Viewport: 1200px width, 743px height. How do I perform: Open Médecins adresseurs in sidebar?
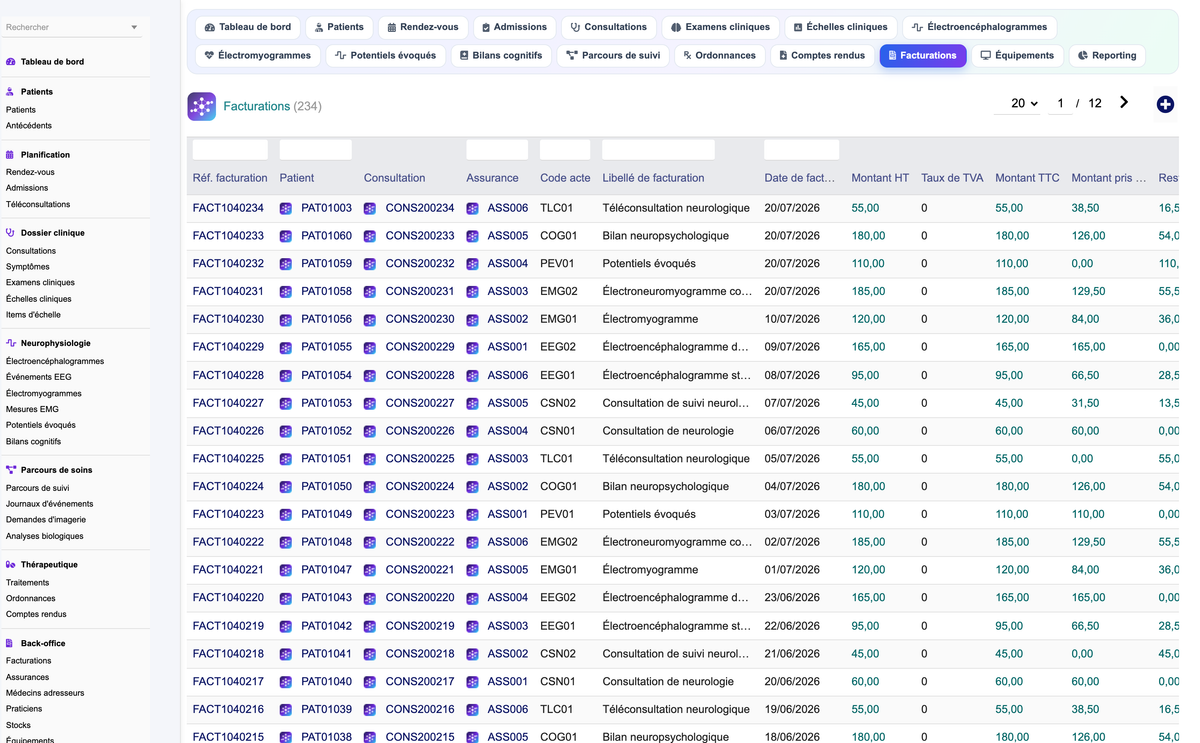click(45, 693)
